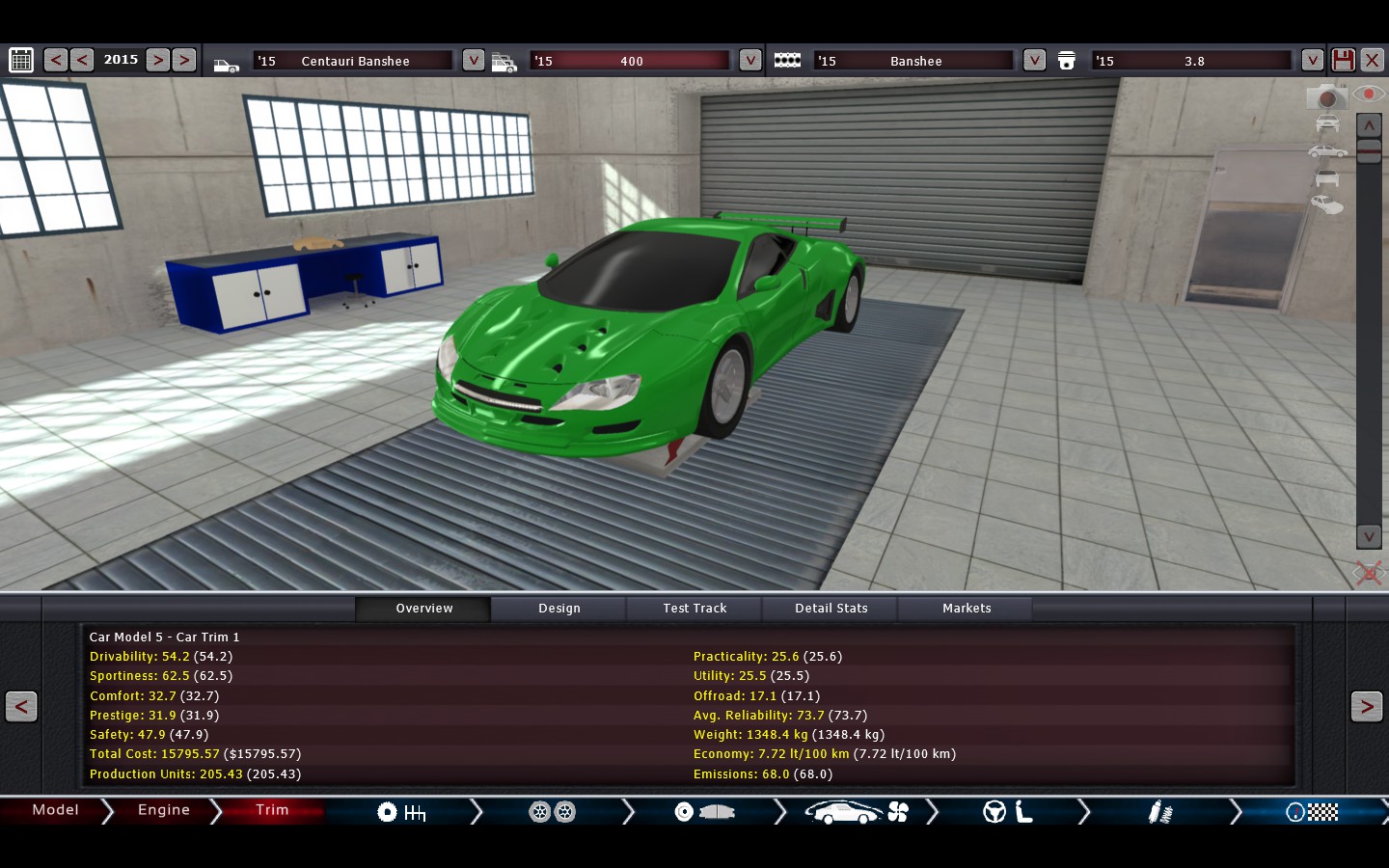The height and width of the screenshot is (868, 1389).
Task: Open the calendar icon in top bar
Action: [x=21, y=60]
